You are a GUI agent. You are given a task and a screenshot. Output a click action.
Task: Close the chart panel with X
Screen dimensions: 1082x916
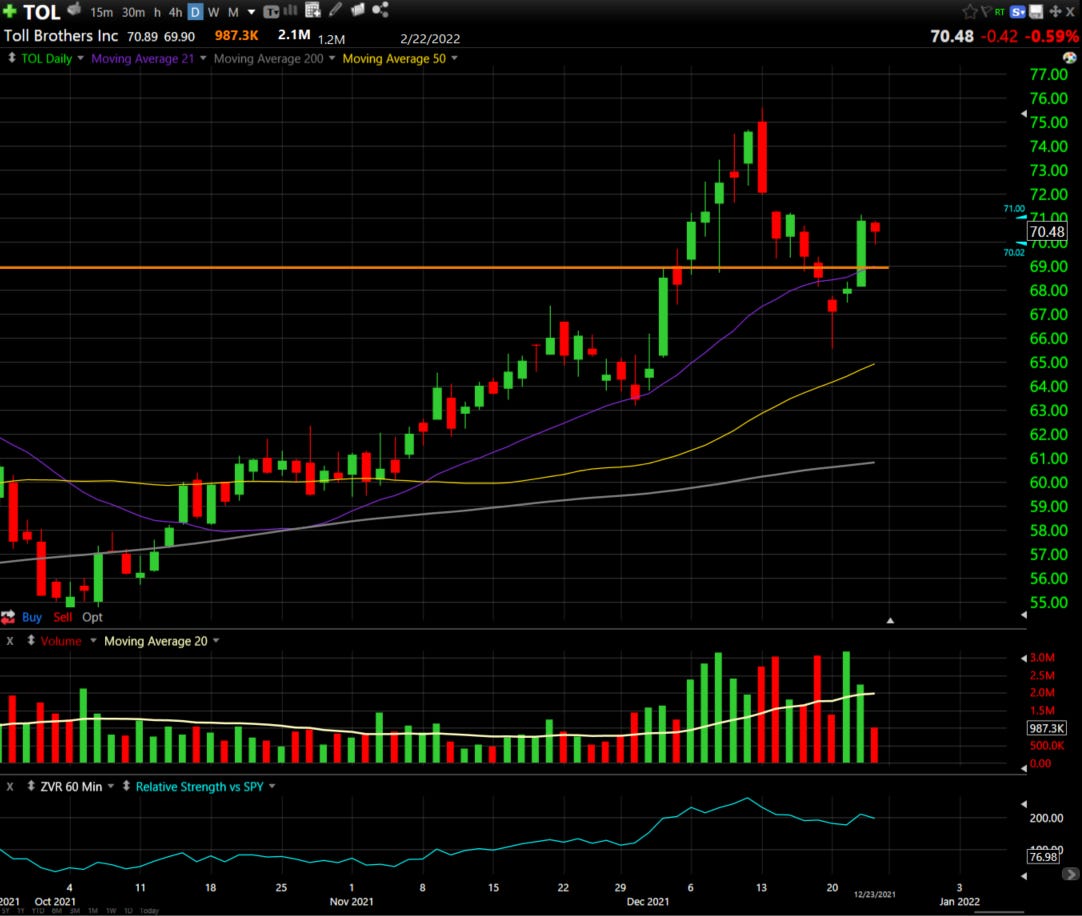[x=1070, y=12]
